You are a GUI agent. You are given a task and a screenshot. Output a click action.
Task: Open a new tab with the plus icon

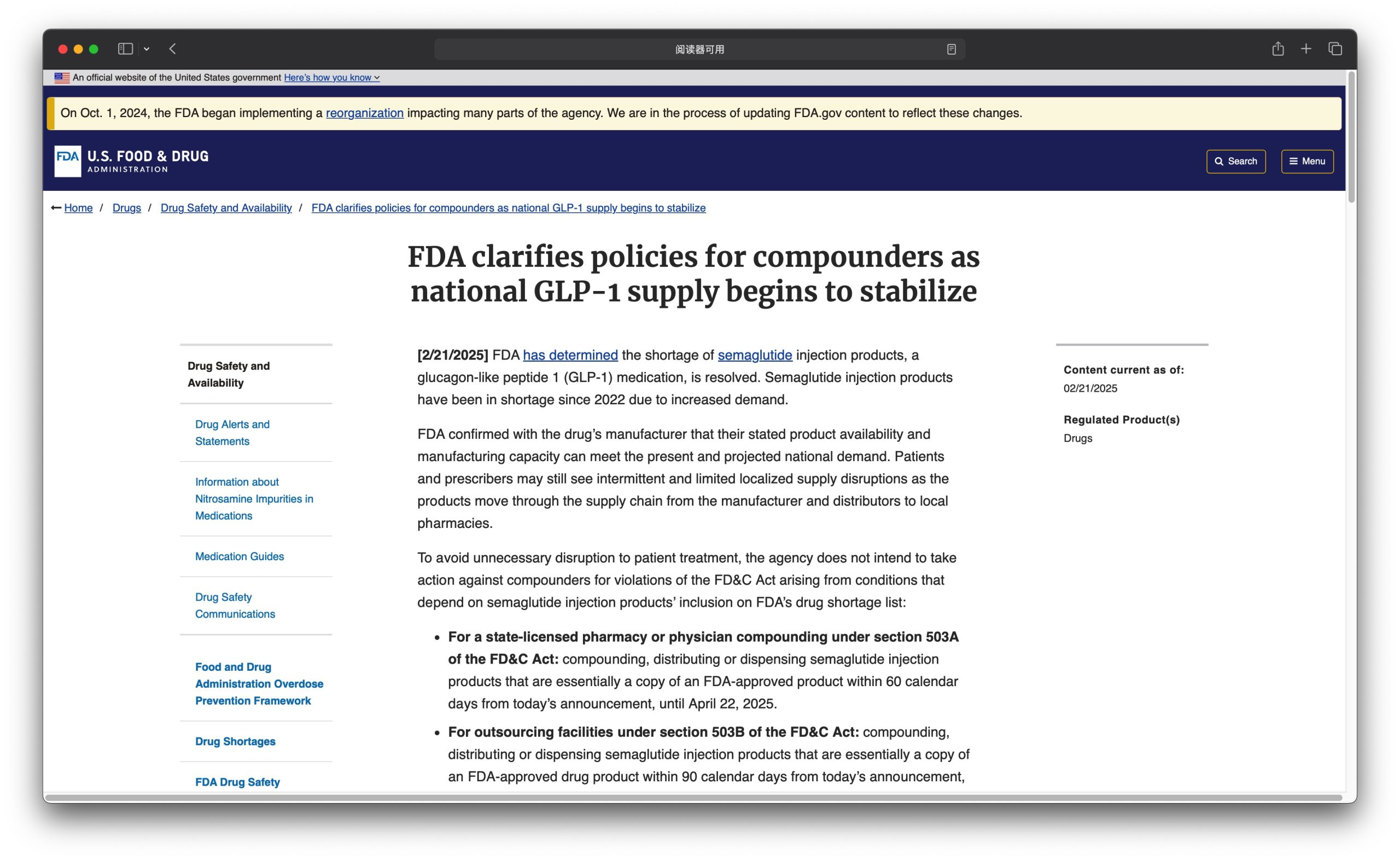pos(1305,48)
